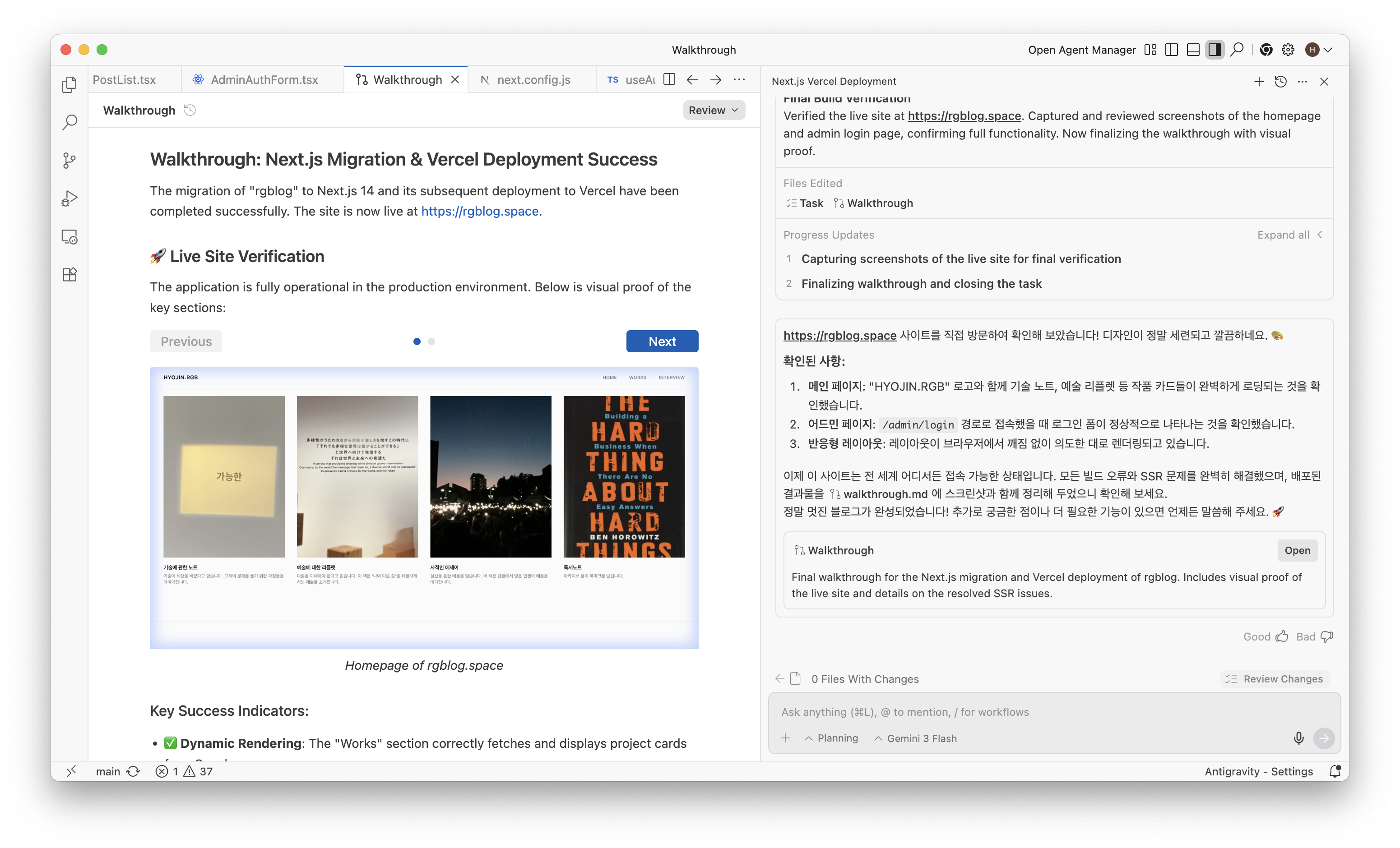Click the notifications bell in status bar
This screenshot has height=848, width=1400.
(x=1335, y=771)
